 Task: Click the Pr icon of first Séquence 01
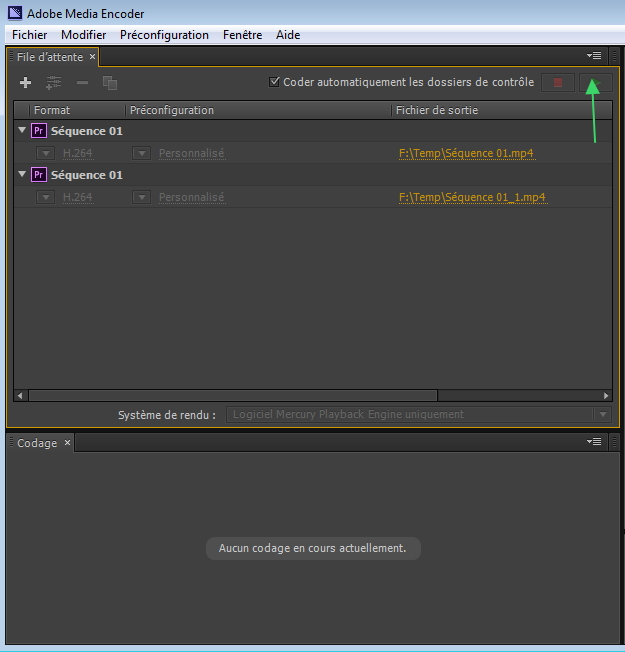tap(39, 131)
